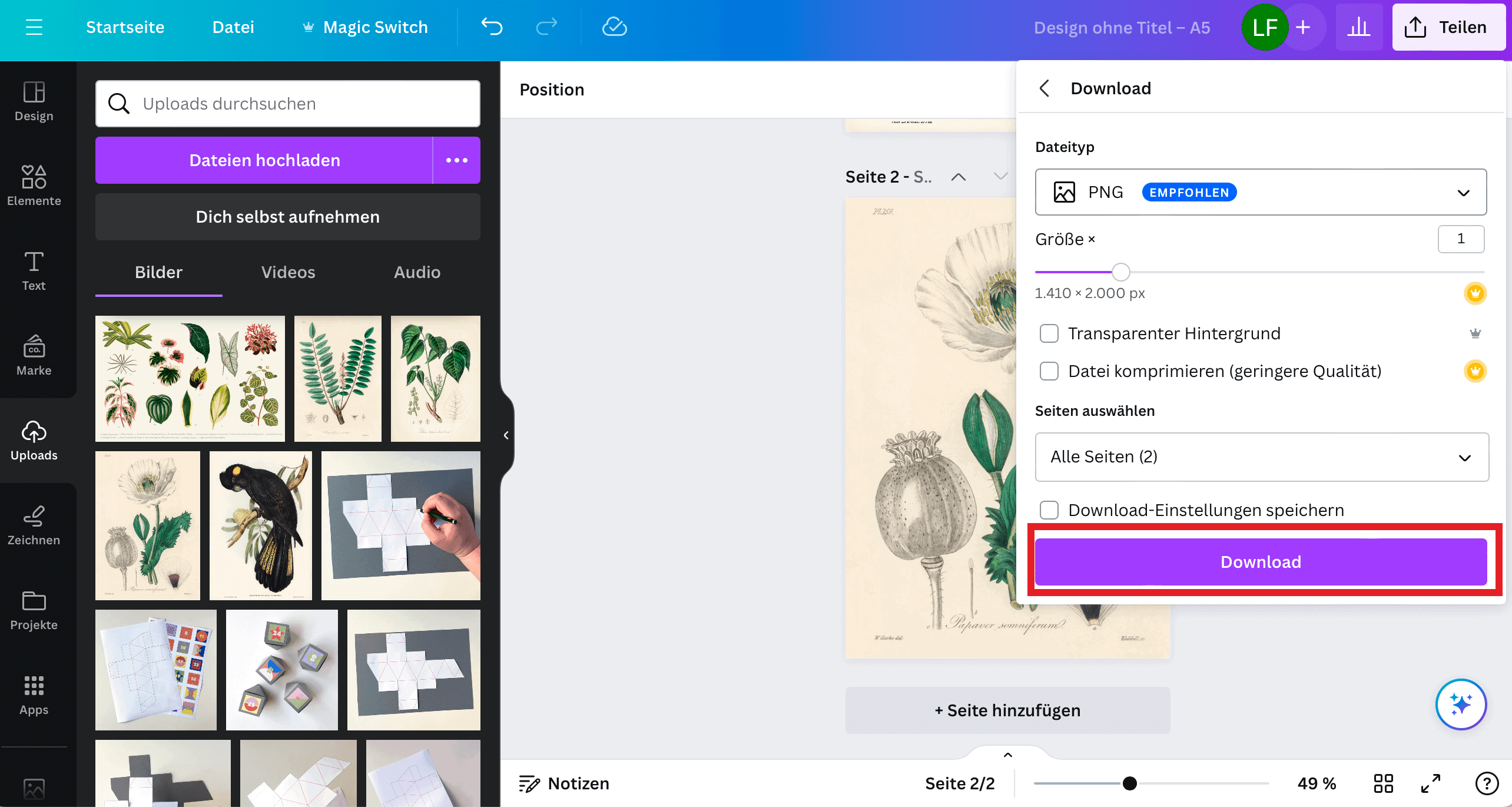
Task: Open Startseite in the top menu
Action: (x=125, y=27)
